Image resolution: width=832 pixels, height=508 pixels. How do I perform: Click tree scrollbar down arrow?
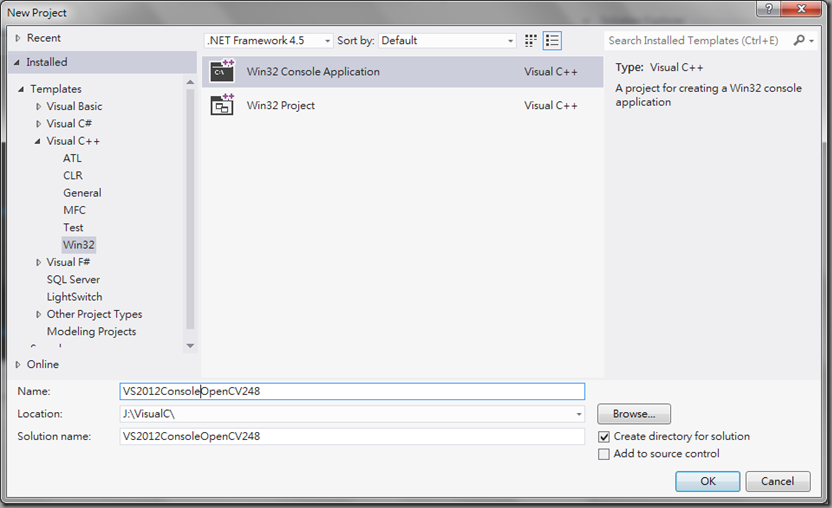click(x=190, y=346)
